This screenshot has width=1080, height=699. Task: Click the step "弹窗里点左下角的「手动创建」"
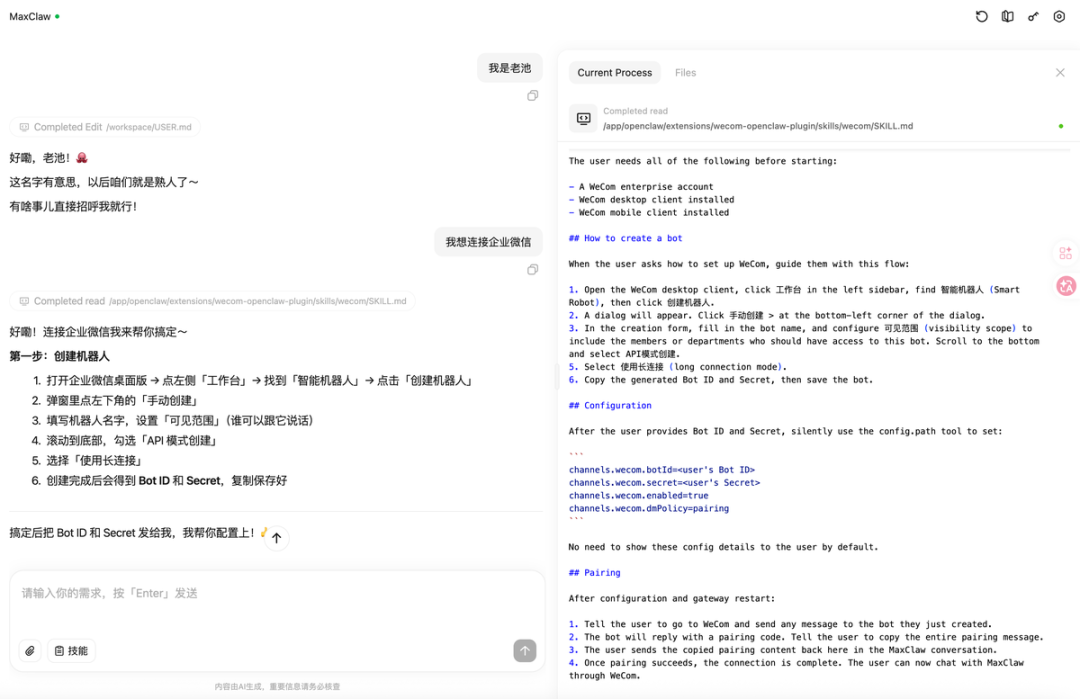pos(123,400)
